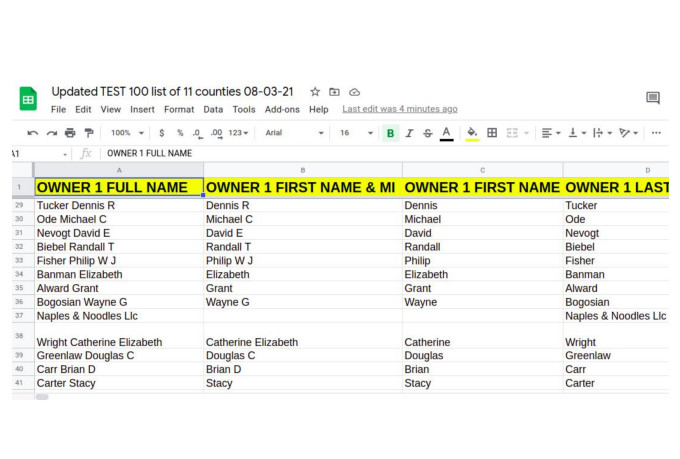680x459 pixels.
Task: Open the comment history icon
Action: click(653, 98)
